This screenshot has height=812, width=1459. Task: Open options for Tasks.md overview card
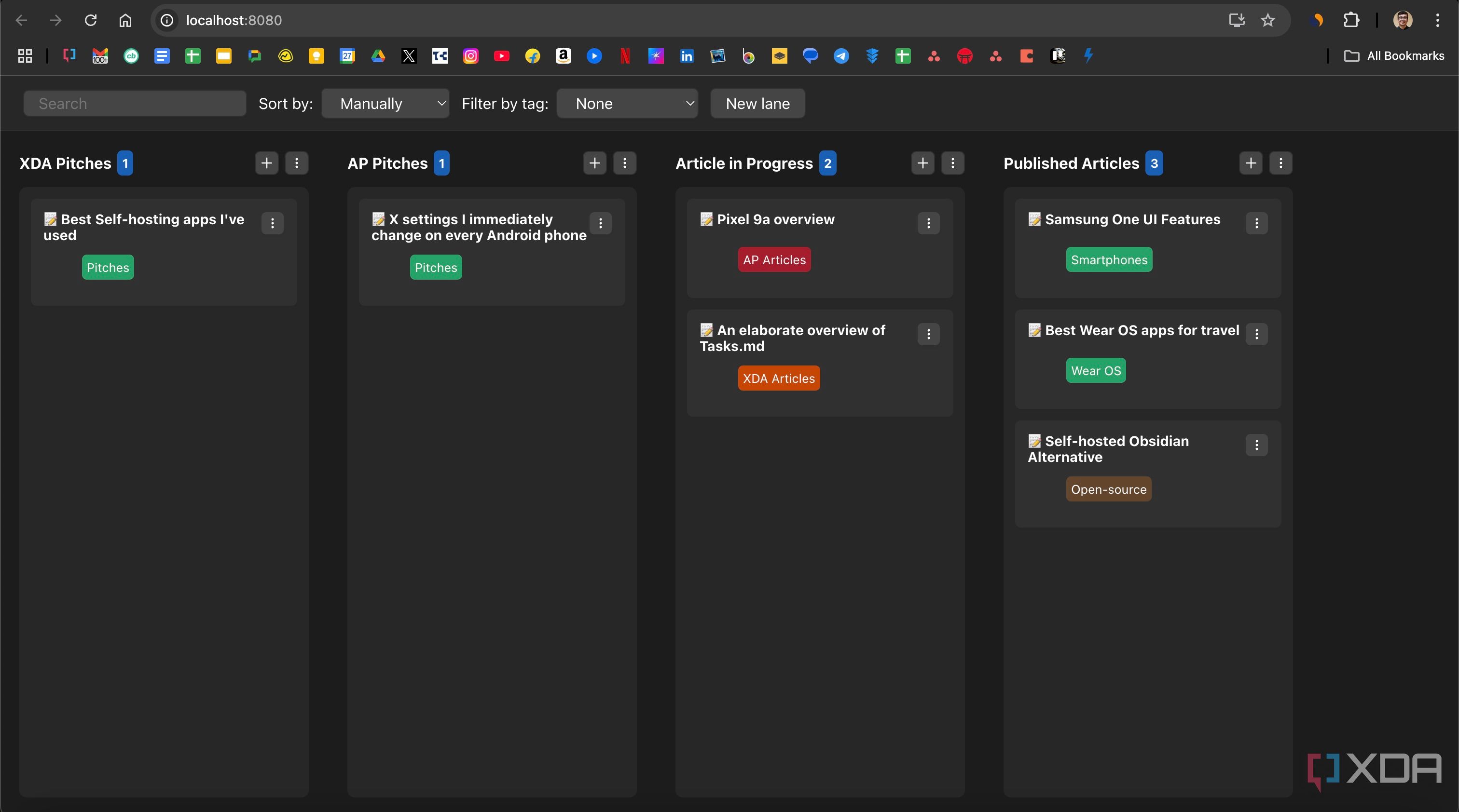pyautogui.click(x=928, y=334)
